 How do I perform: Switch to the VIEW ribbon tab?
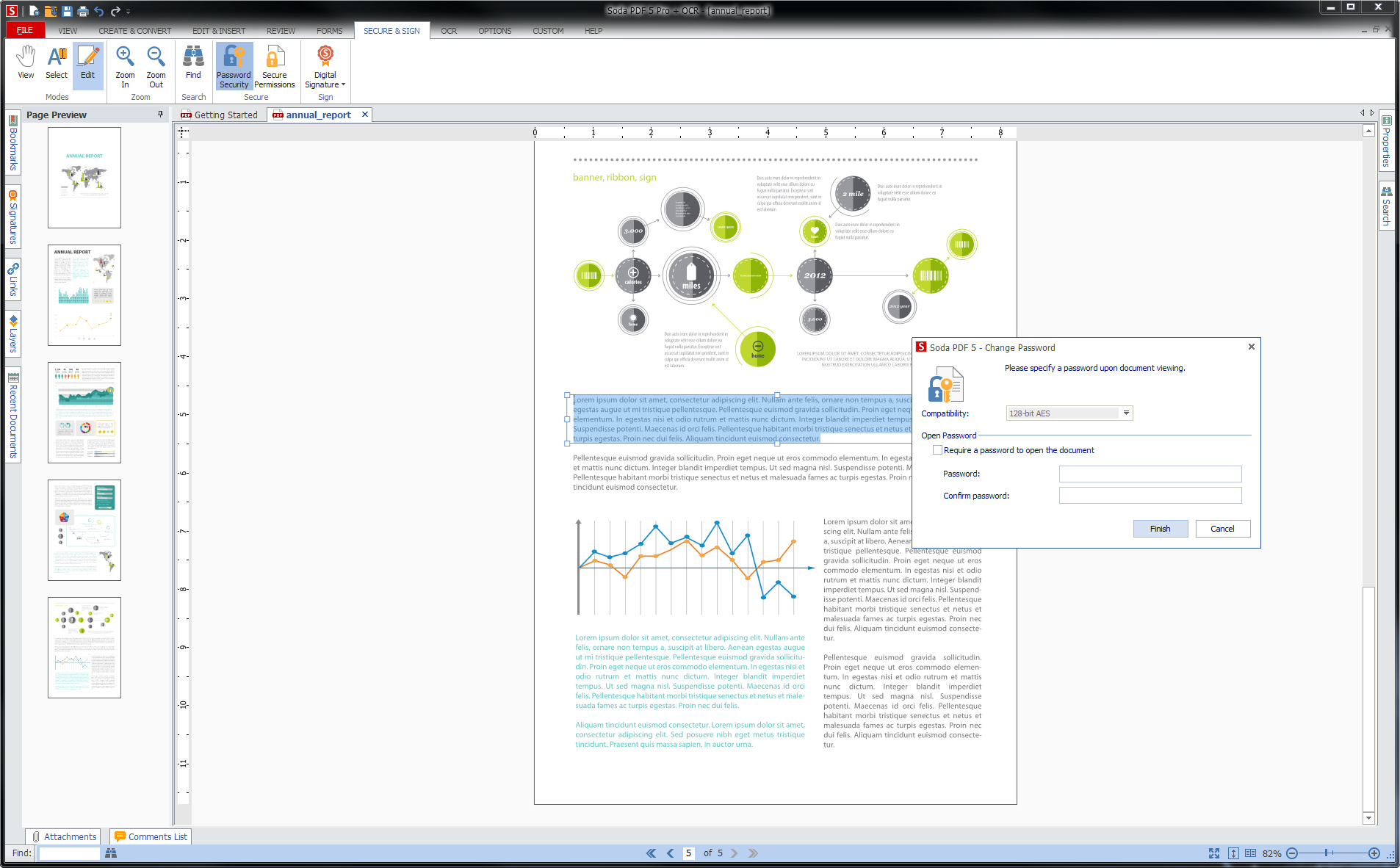[x=68, y=31]
